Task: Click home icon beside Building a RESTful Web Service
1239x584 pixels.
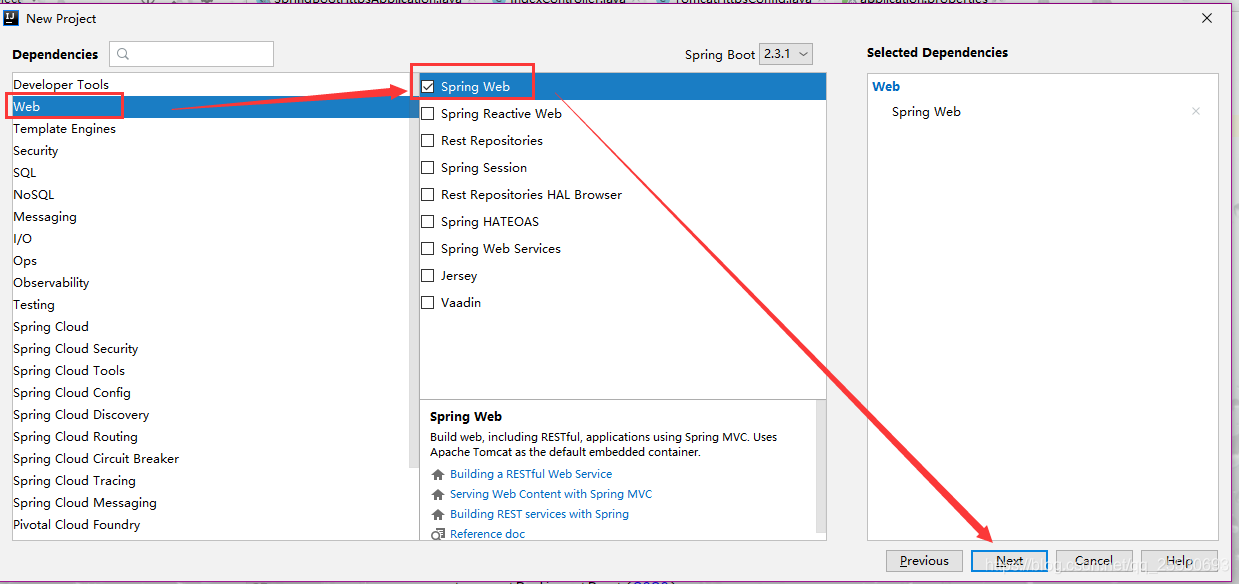Action: click(438, 474)
